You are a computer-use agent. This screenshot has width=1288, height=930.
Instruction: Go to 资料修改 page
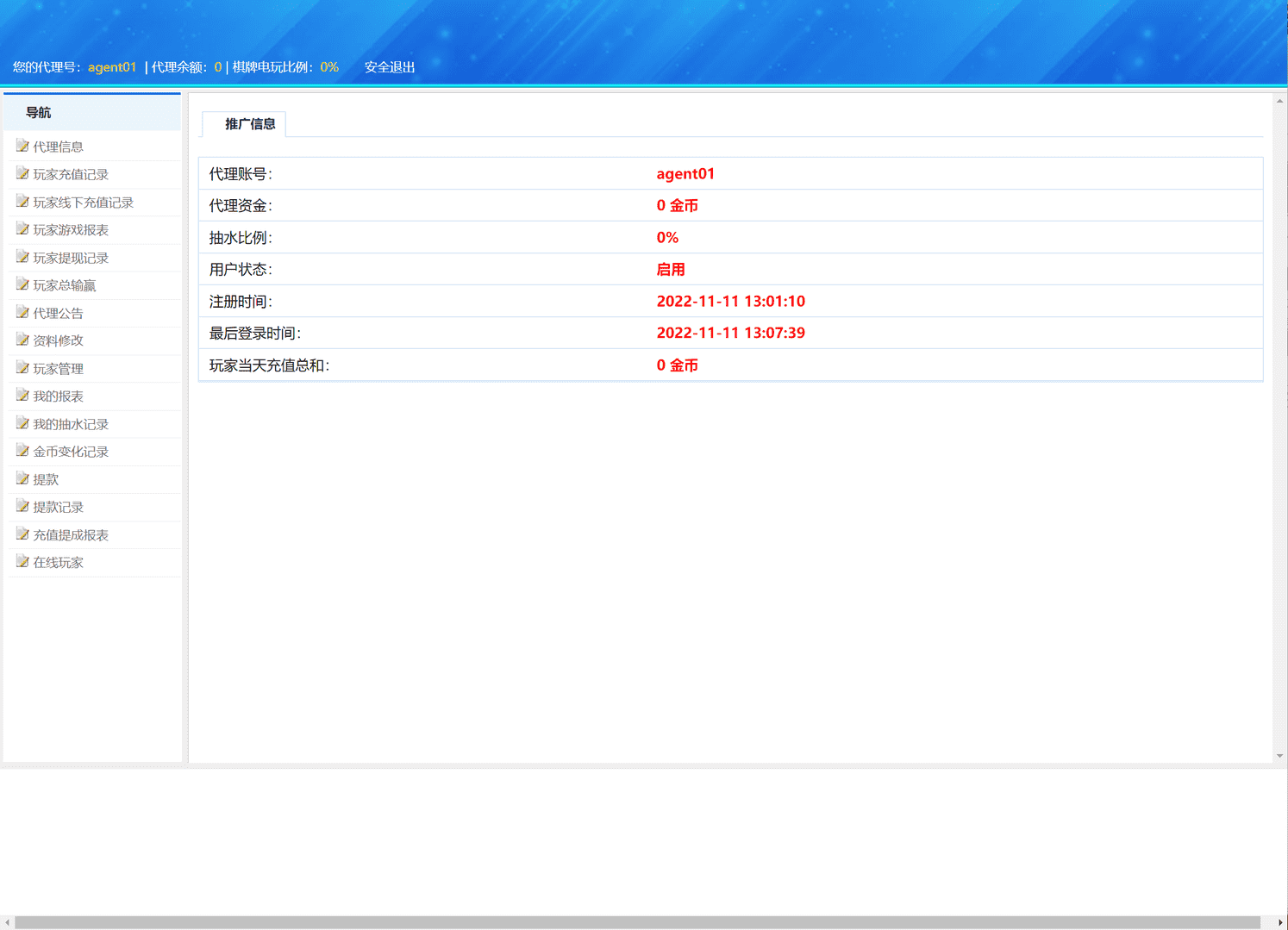[x=58, y=340]
